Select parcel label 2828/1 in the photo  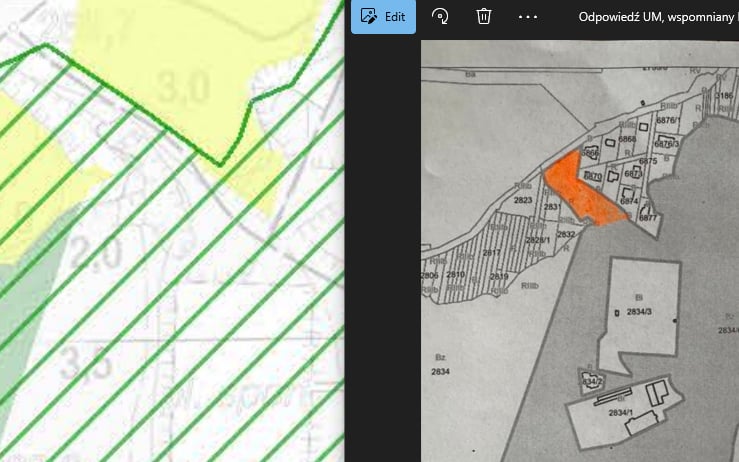(538, 240)
